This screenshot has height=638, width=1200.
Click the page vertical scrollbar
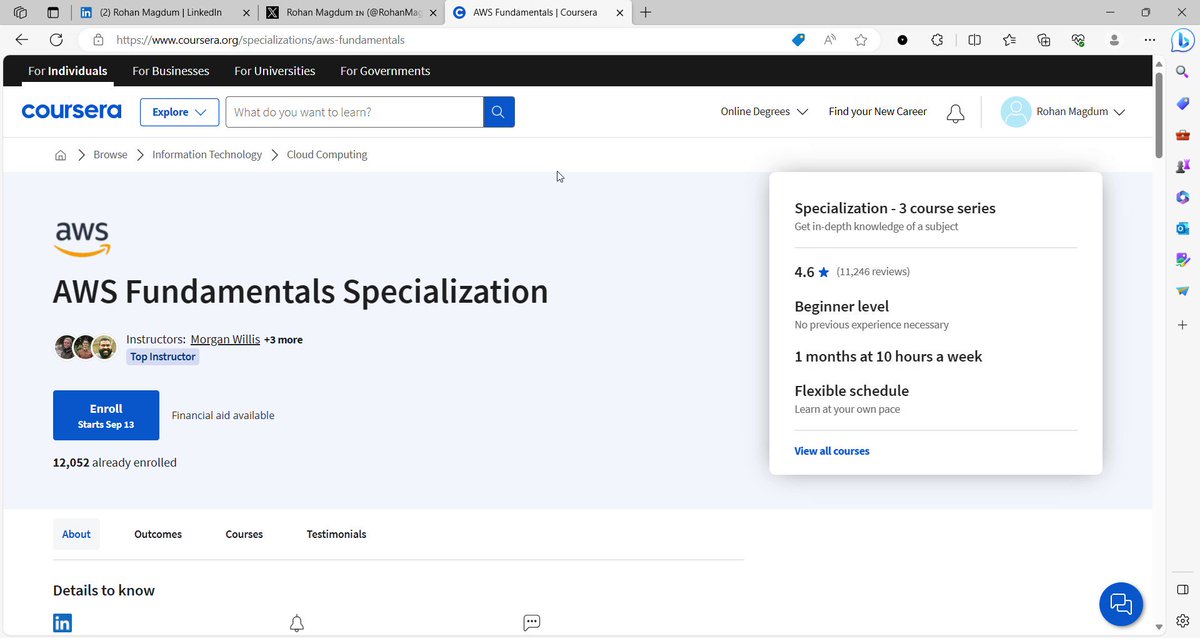click(1159, 115)
